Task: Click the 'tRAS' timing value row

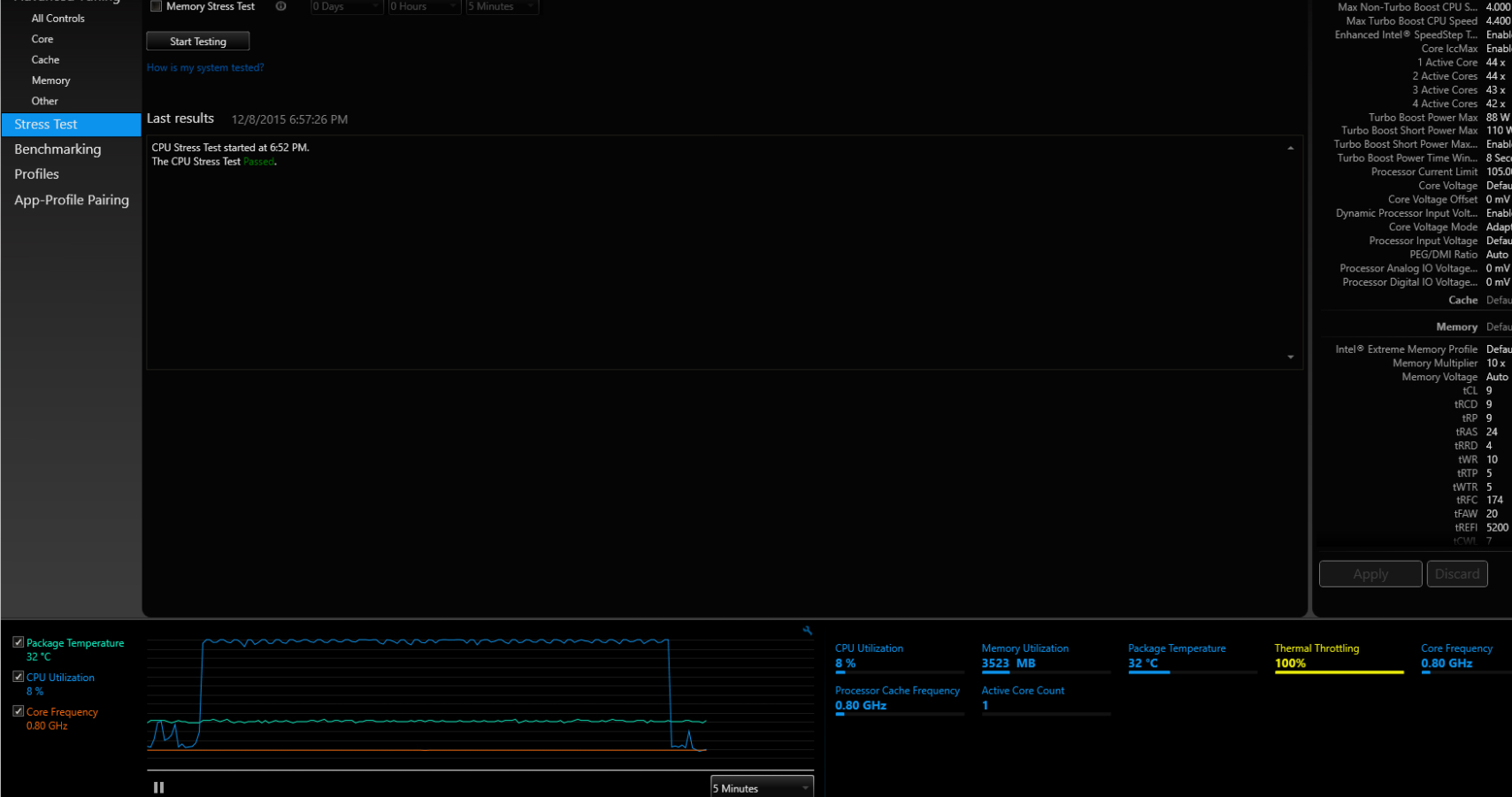Action: [x=1477, y=433]
